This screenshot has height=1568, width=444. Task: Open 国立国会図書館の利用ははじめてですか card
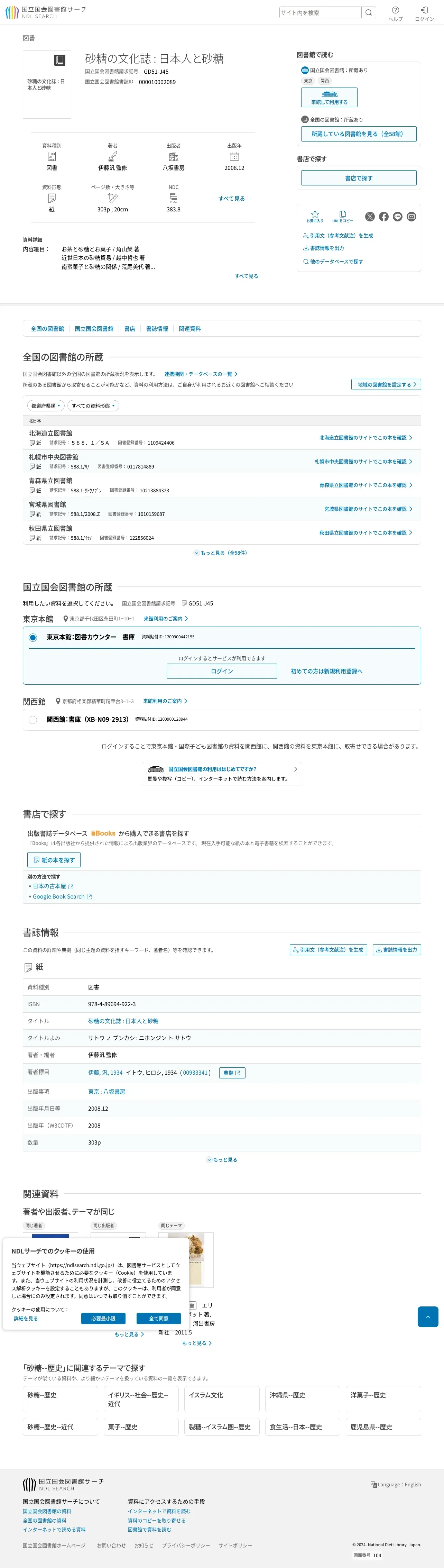coord(222,774)
